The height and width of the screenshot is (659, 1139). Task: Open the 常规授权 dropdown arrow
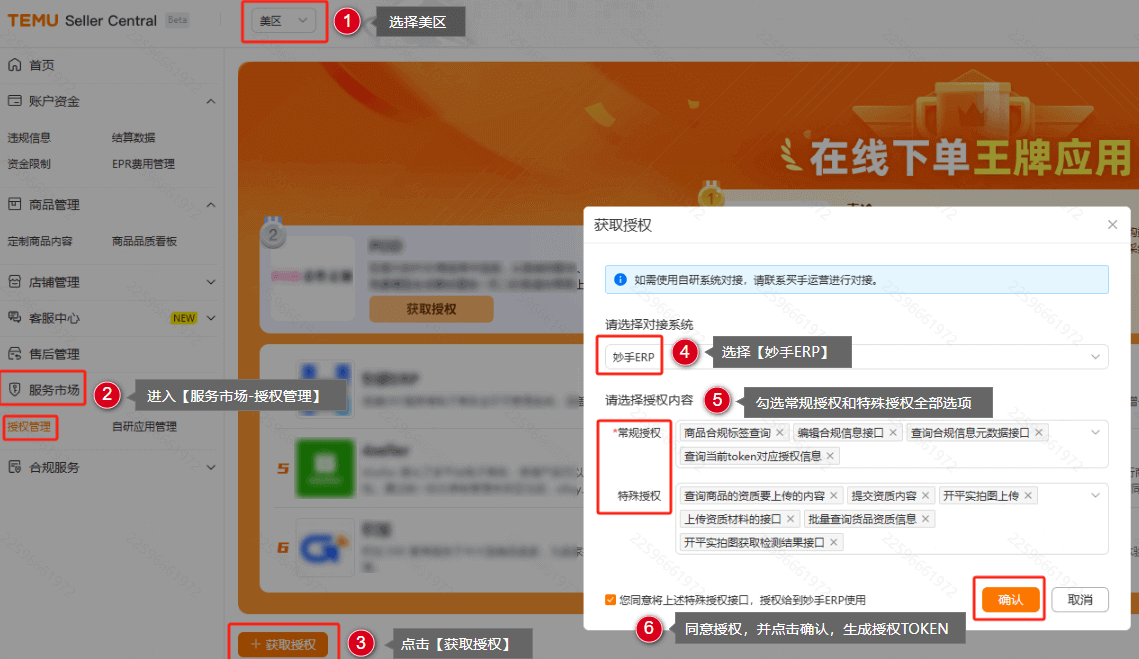[x=1095, y=432]
